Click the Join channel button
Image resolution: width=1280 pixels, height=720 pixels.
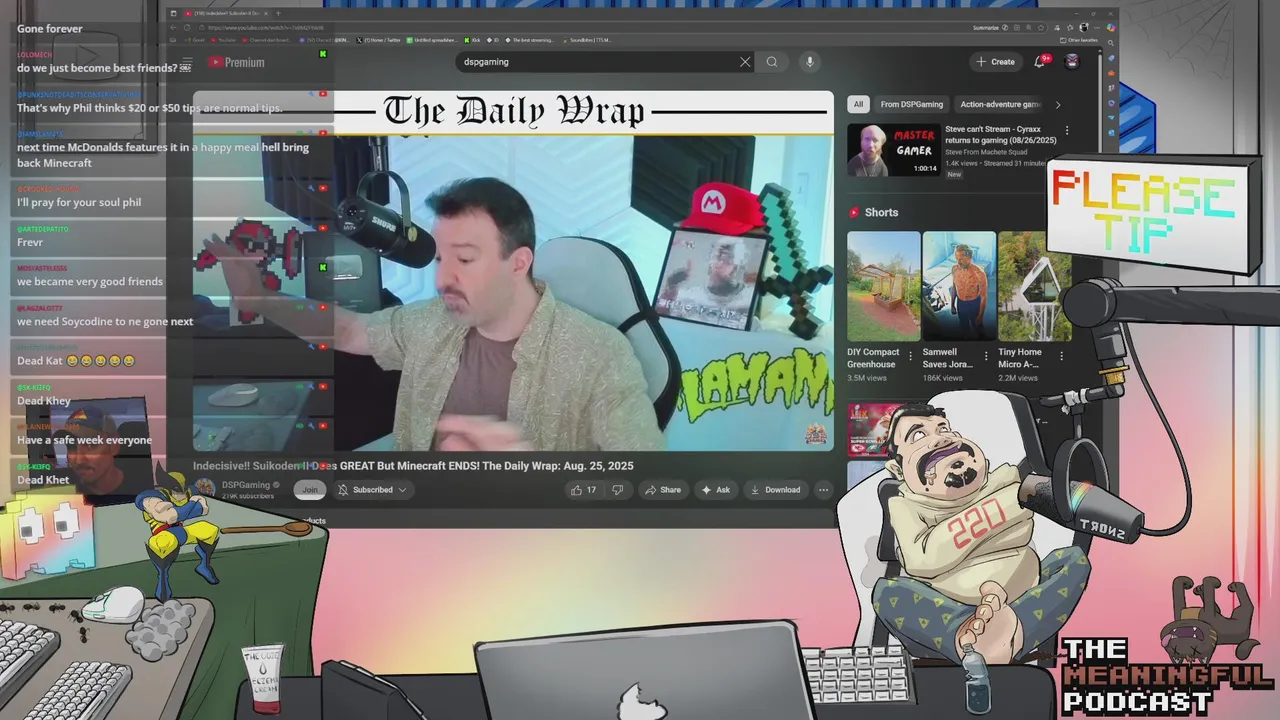coord(310,490)
